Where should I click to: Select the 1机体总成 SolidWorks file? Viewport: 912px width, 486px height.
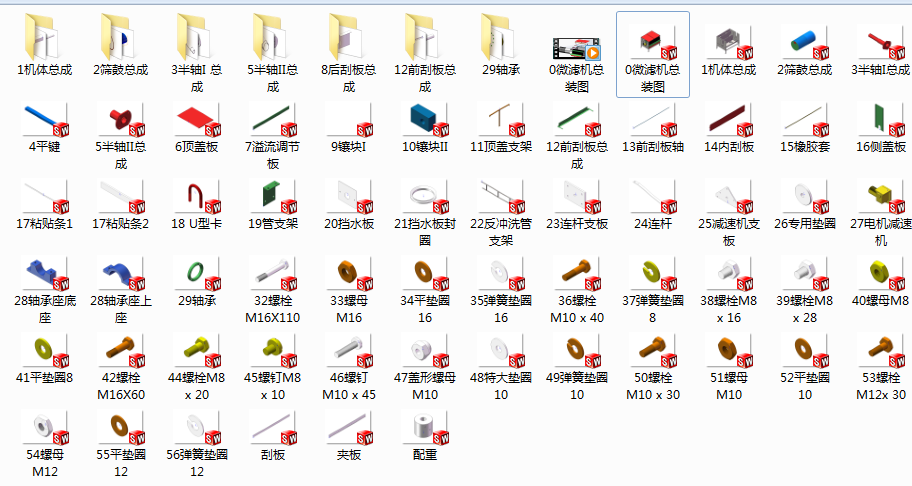(729, 52)
